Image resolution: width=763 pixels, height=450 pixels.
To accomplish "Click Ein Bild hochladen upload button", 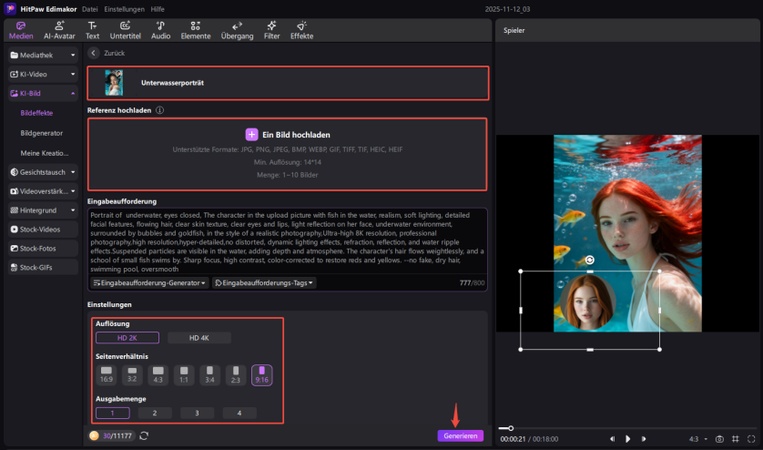I will point(288,134).
